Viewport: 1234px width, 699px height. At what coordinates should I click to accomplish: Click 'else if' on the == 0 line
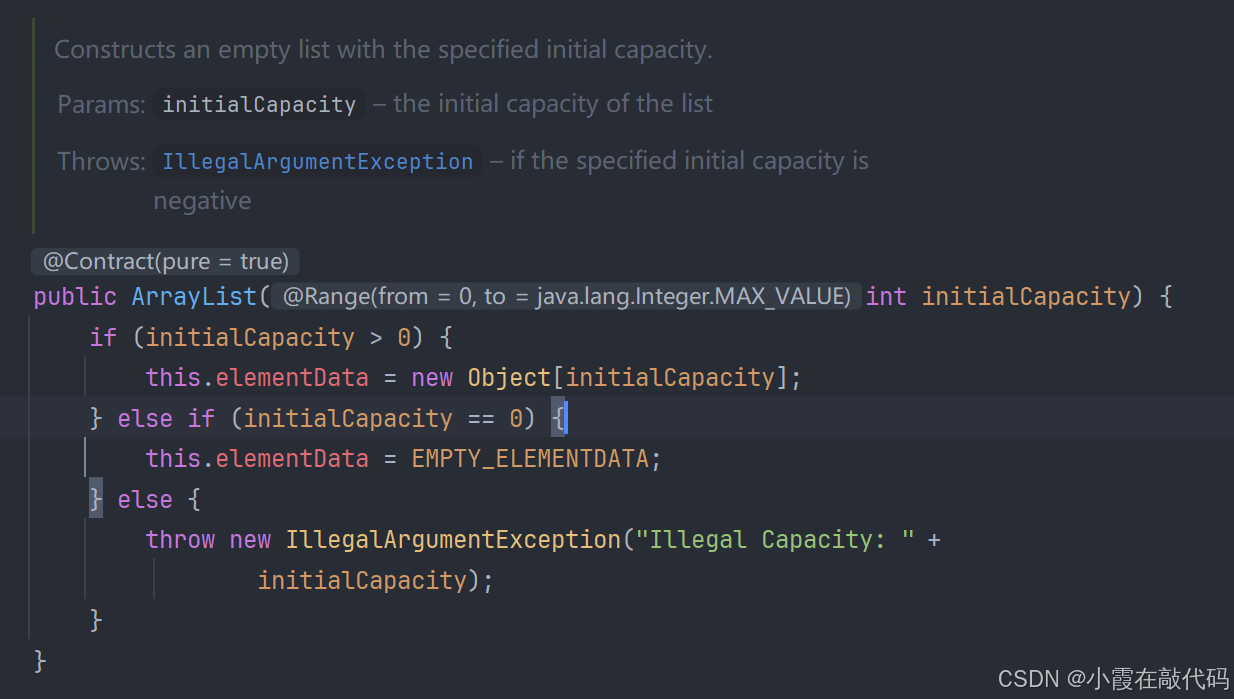click(166, 418)
